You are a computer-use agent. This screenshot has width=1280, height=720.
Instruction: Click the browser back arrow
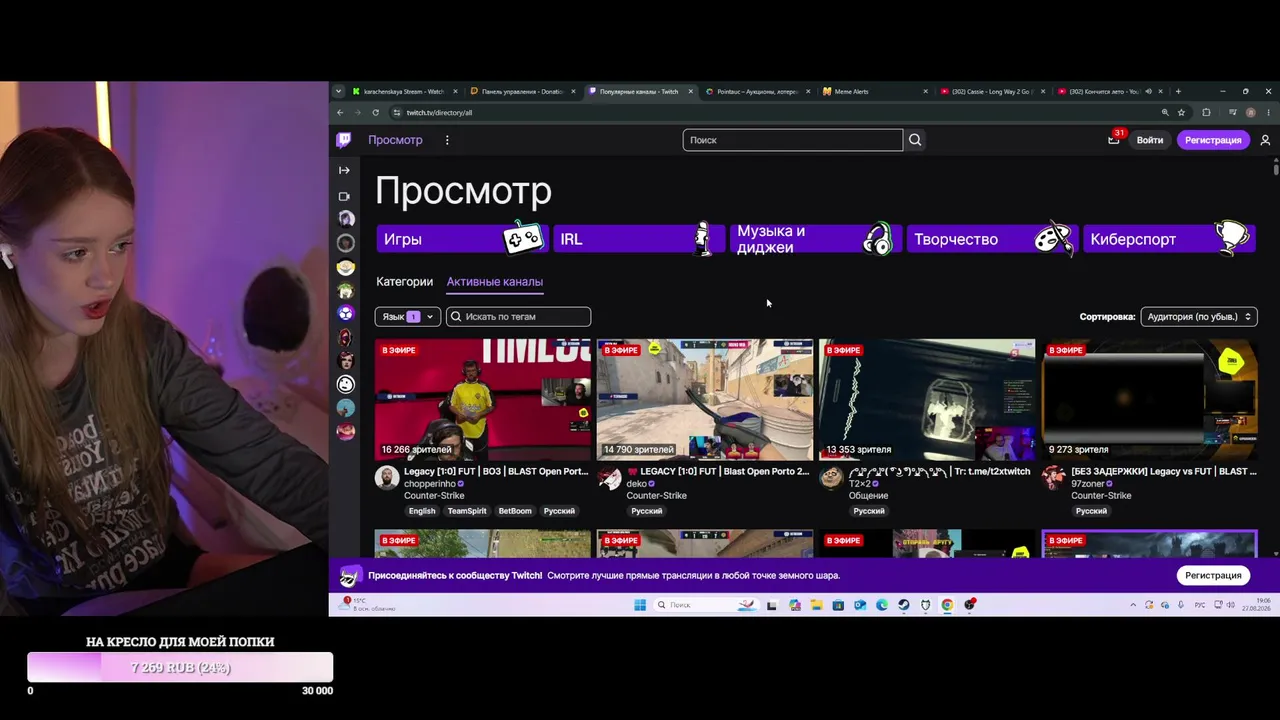tap(340, 112)
